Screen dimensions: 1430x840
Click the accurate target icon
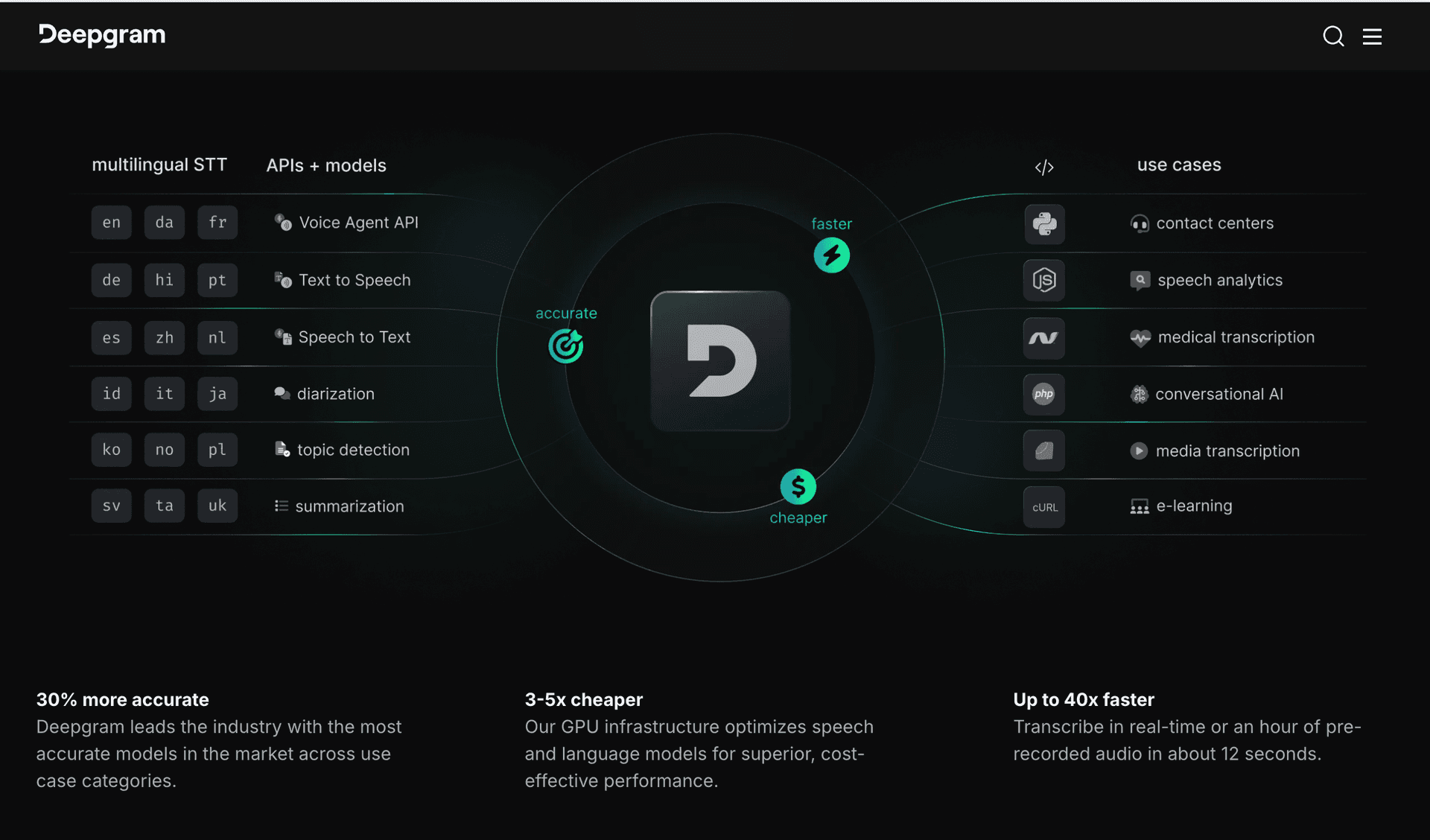pos(566,346)
